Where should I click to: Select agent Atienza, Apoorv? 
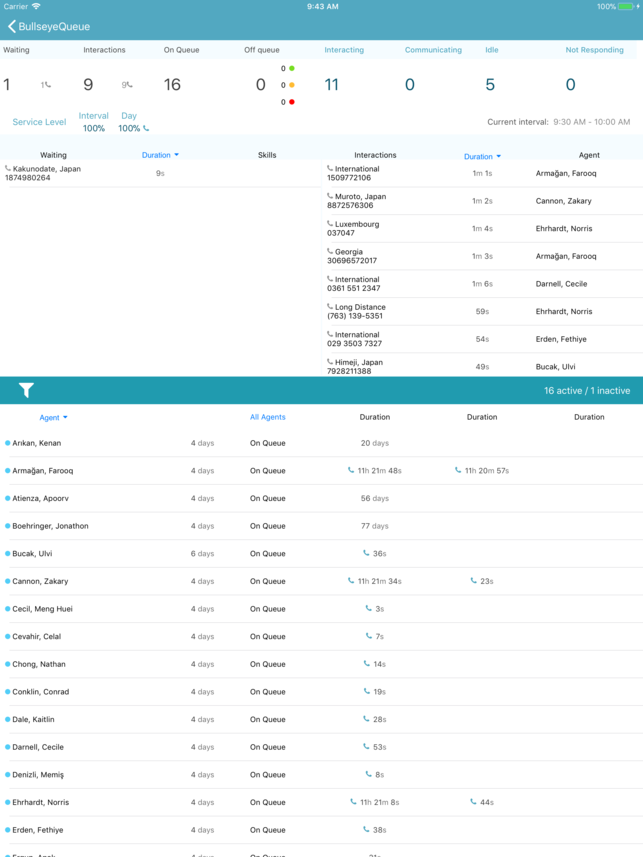[40, 498]
